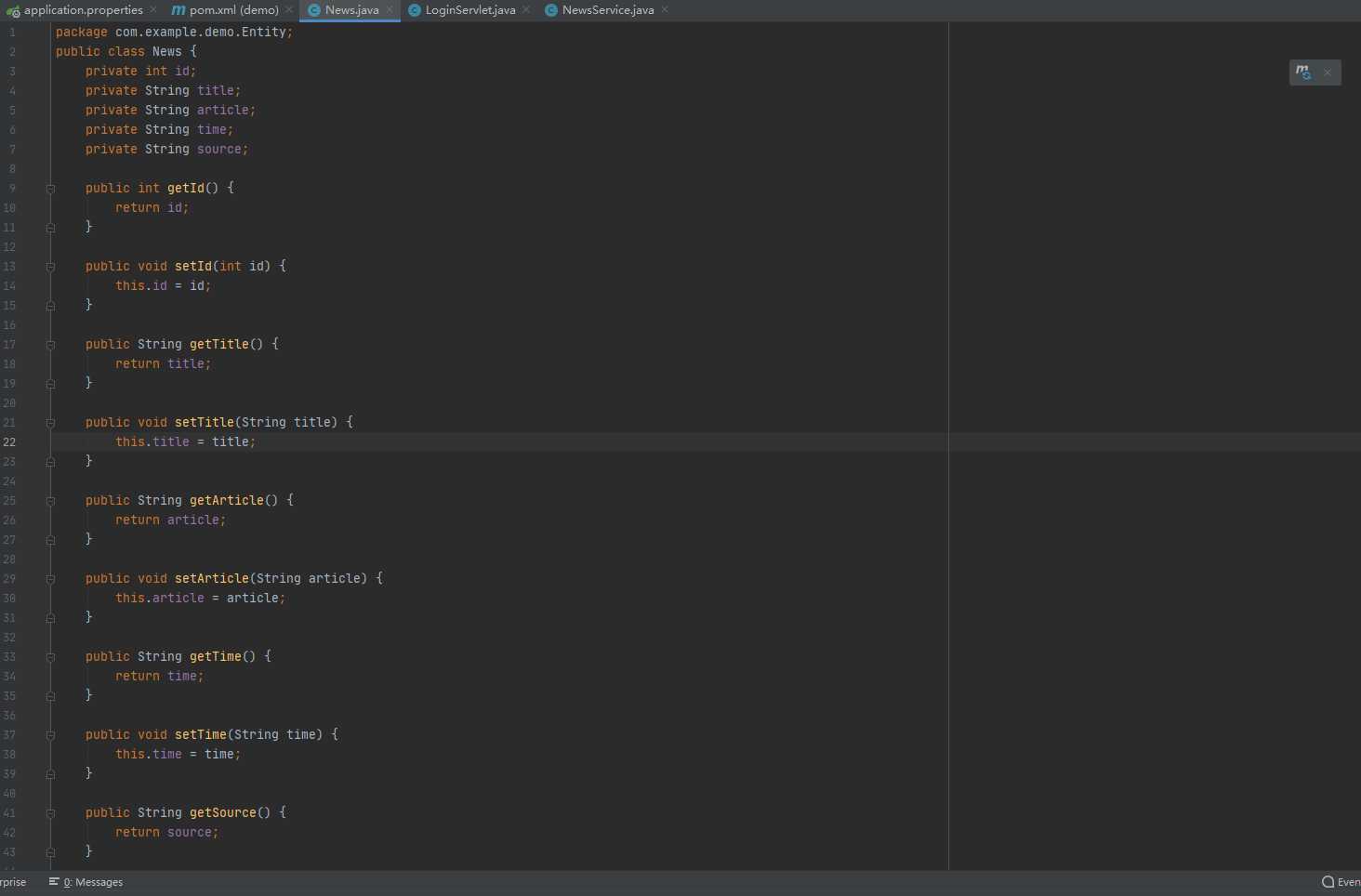
Task: Place cursor on 'private int id;' line
Action: pyautogui.click(x=140, y=71)
